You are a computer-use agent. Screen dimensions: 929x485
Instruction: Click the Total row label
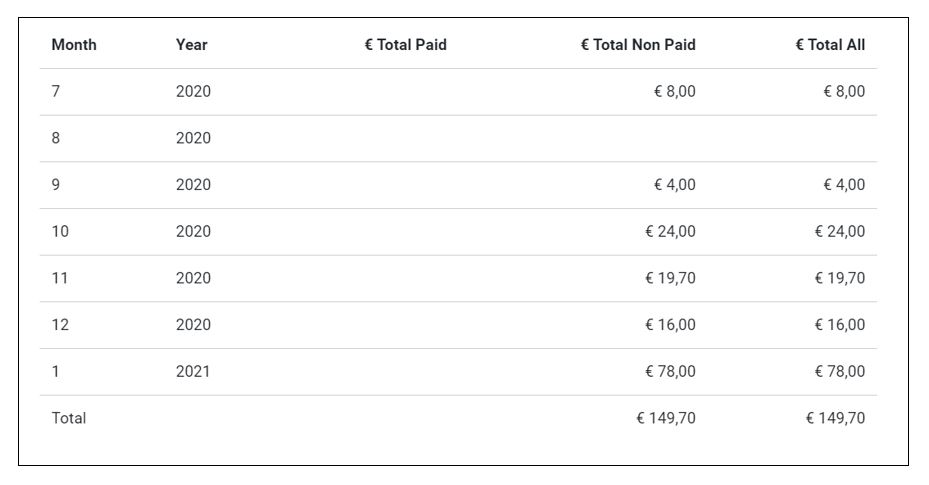pyautogui.click(x=69, y=418)
